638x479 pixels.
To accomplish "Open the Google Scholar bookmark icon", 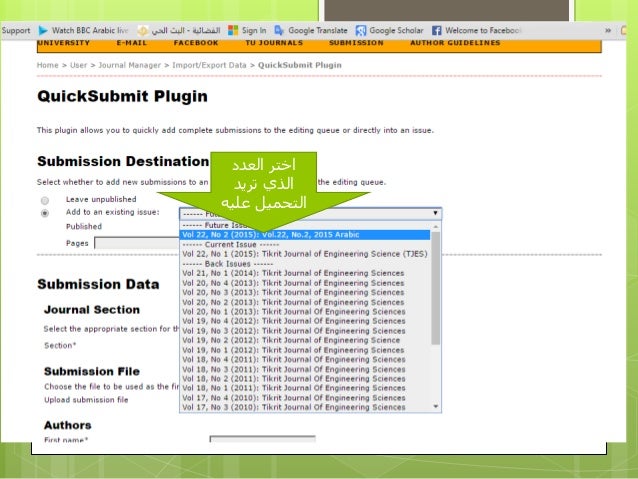I will click(x=361, y=31).
